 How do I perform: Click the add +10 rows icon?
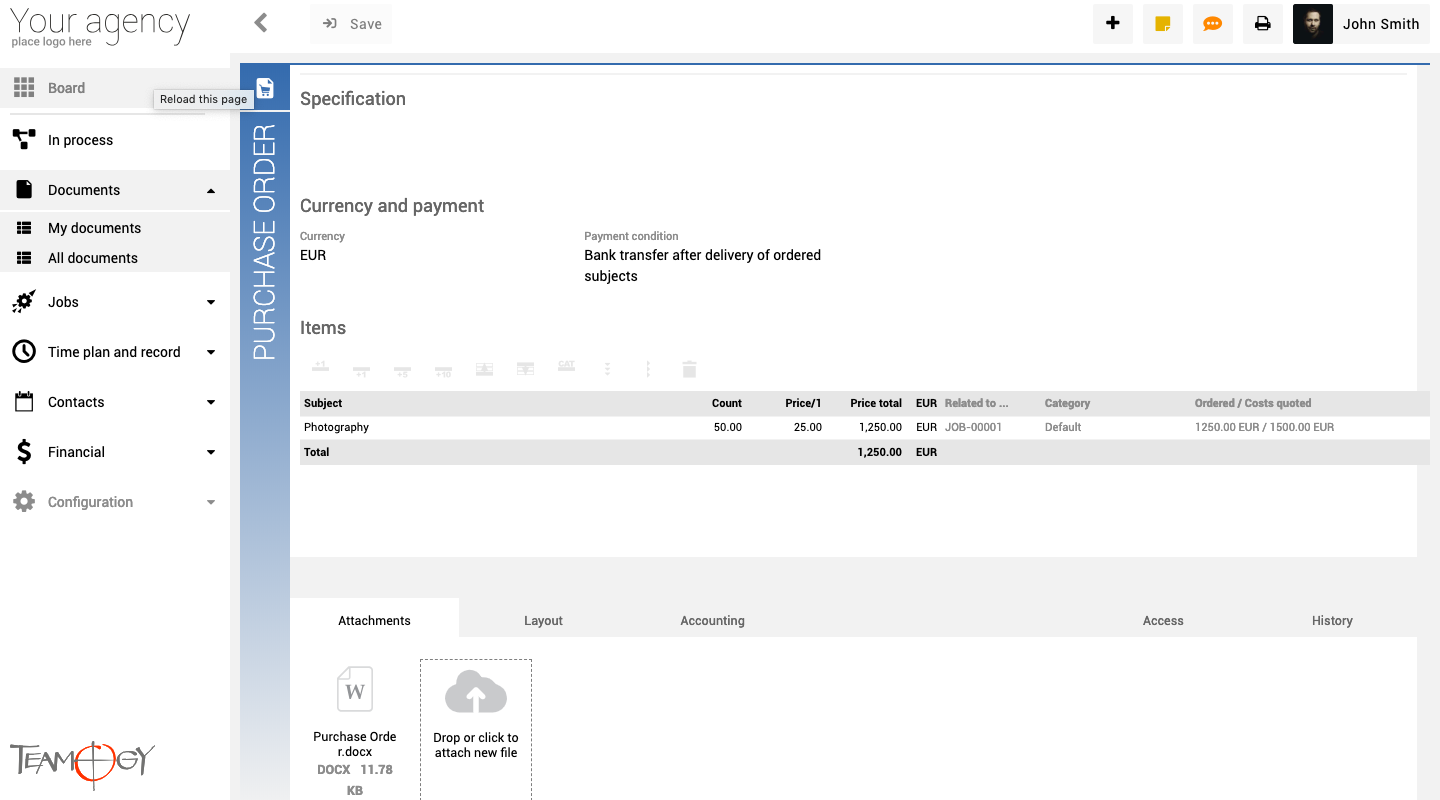[443, 370]
